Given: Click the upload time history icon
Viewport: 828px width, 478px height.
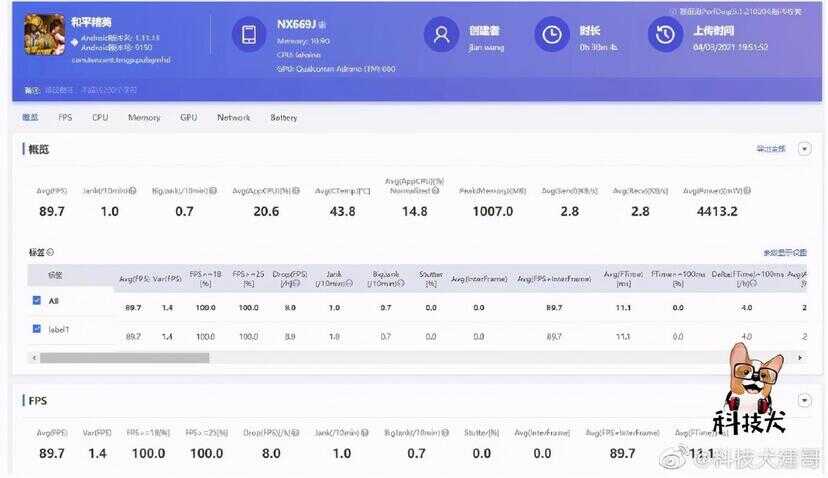Looking at the screenshot, I should (665, 35).
